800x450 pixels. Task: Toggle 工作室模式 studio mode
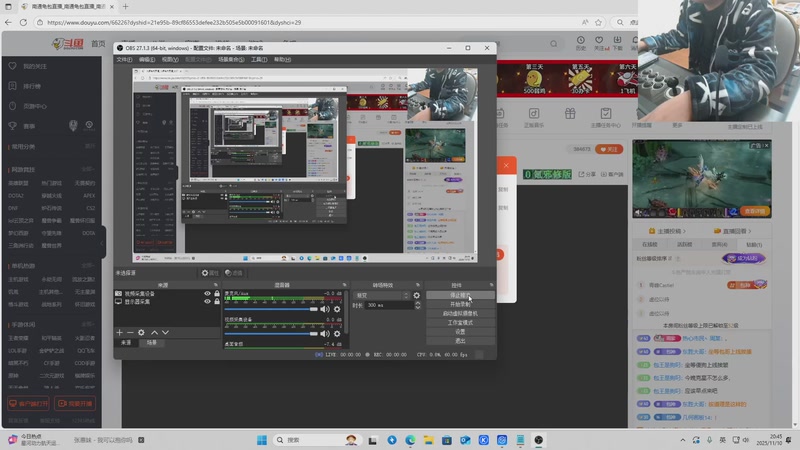click(460, 323)
